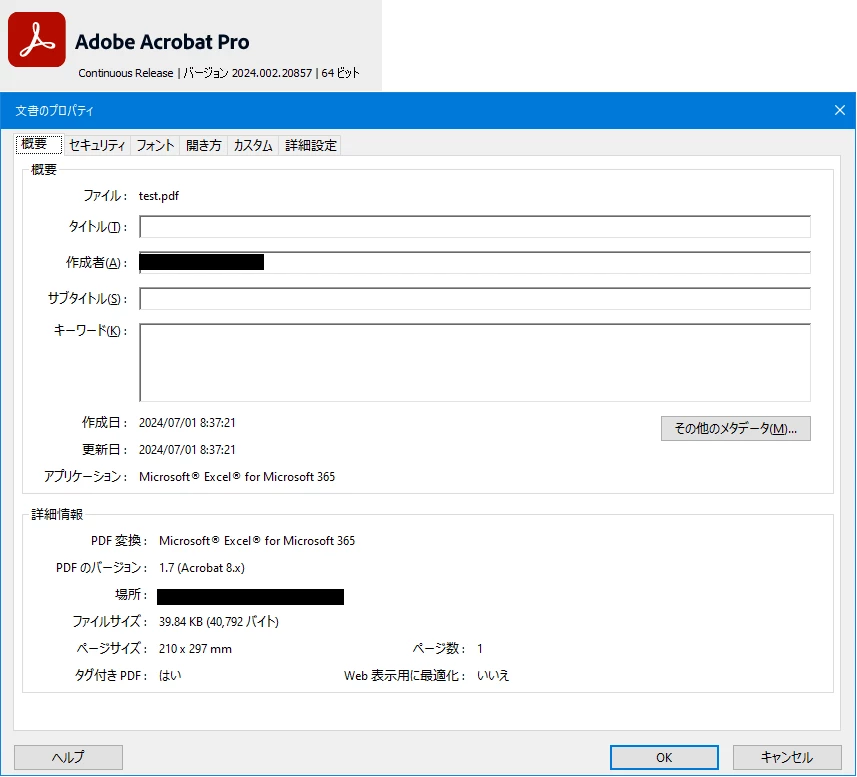Switch to the 開き方 tab
The height and width of the screenshot is (777, 857).
(x=203, y=145)
